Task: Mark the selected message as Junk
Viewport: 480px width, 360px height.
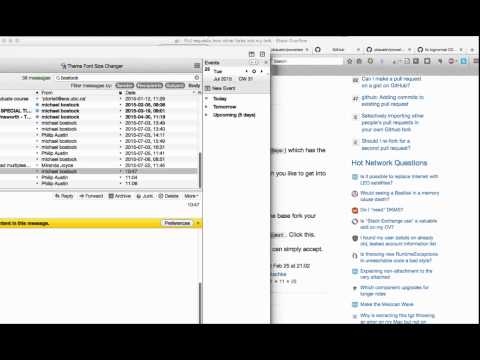Action: click(x=145, y=196)
